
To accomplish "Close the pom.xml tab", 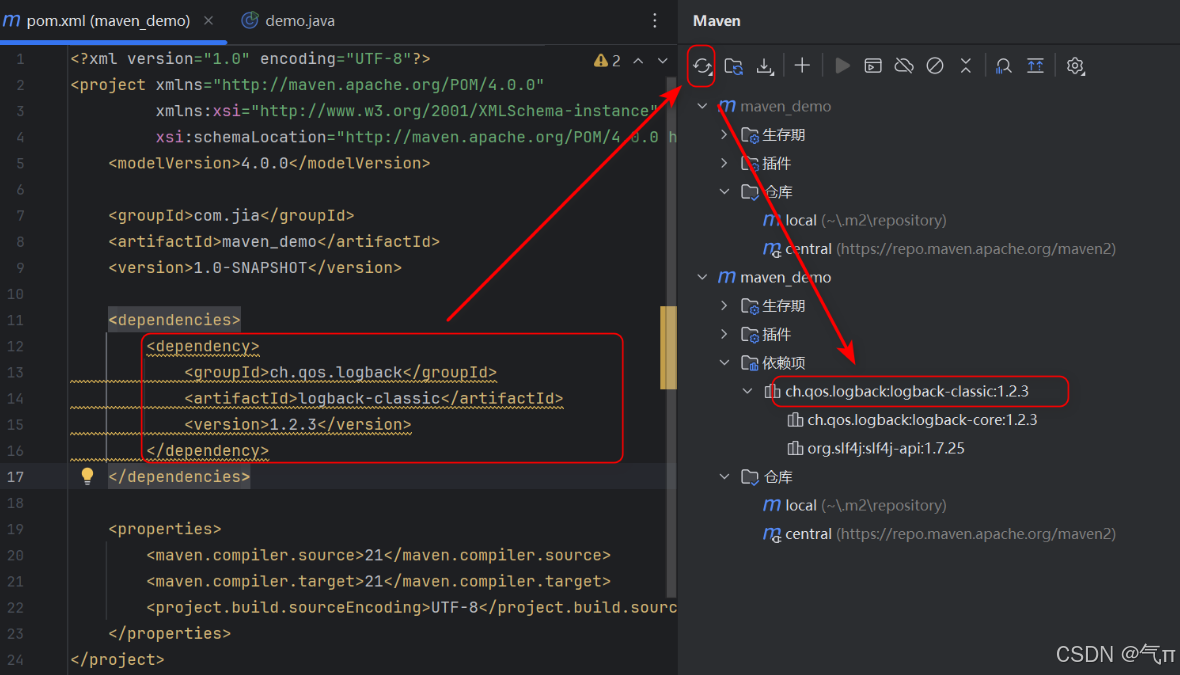I will pos(208,21).
